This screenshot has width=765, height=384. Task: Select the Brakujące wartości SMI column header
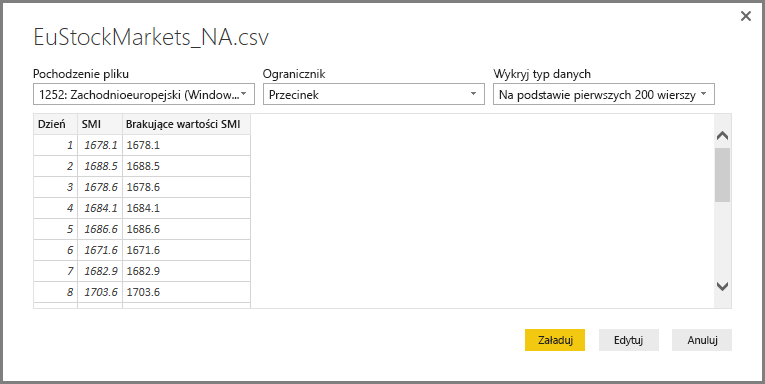pyautogui.click(x=186, y=124)
